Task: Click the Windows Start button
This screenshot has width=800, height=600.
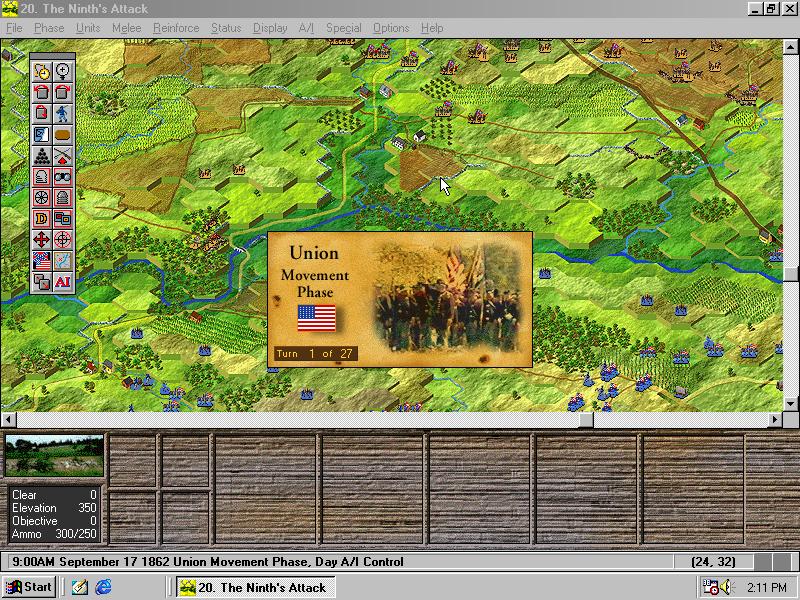Action: pos(30,587)
